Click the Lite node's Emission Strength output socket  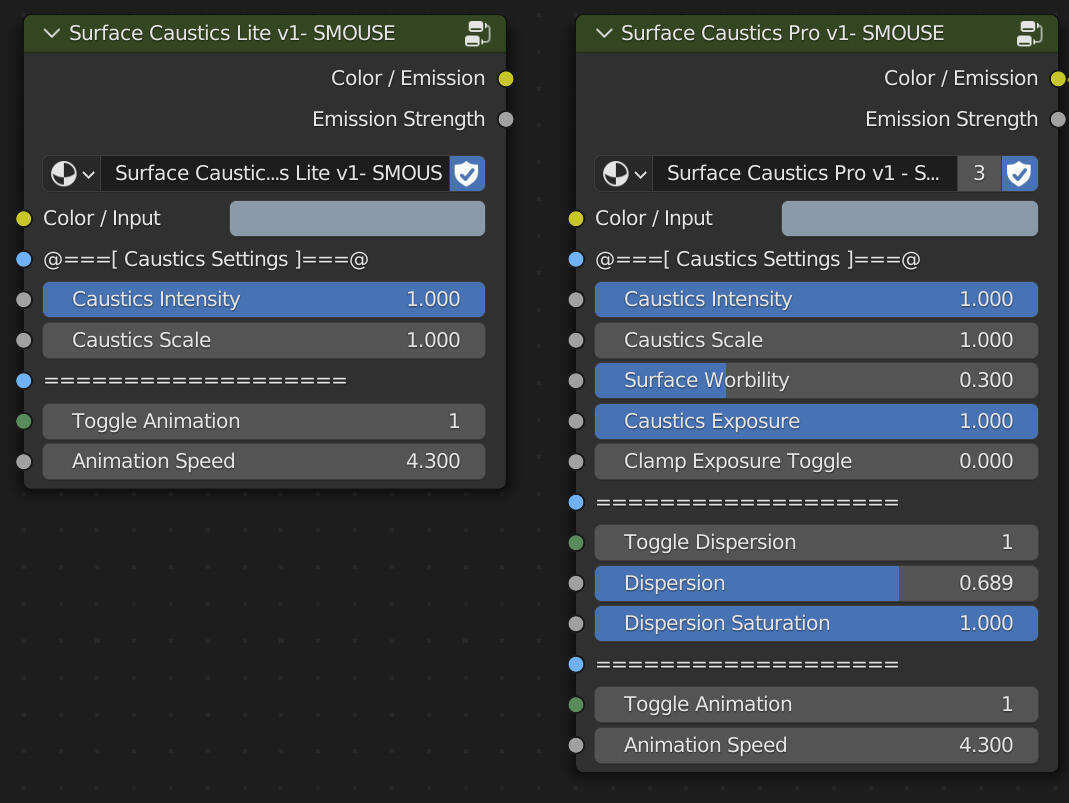click(x=506, y=120)
